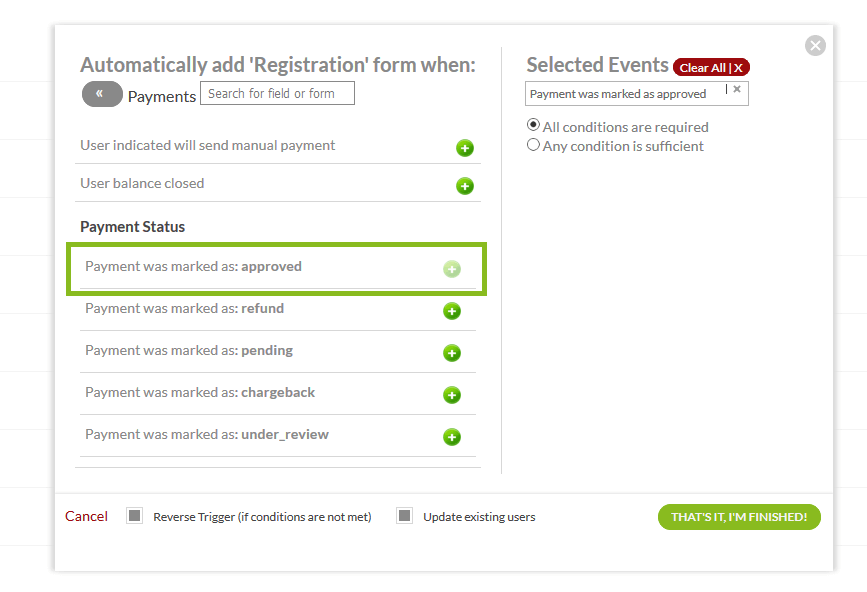Enable the Reverse Trigger checkbox
The image size is (867, 592).
[x=134, y=516]
